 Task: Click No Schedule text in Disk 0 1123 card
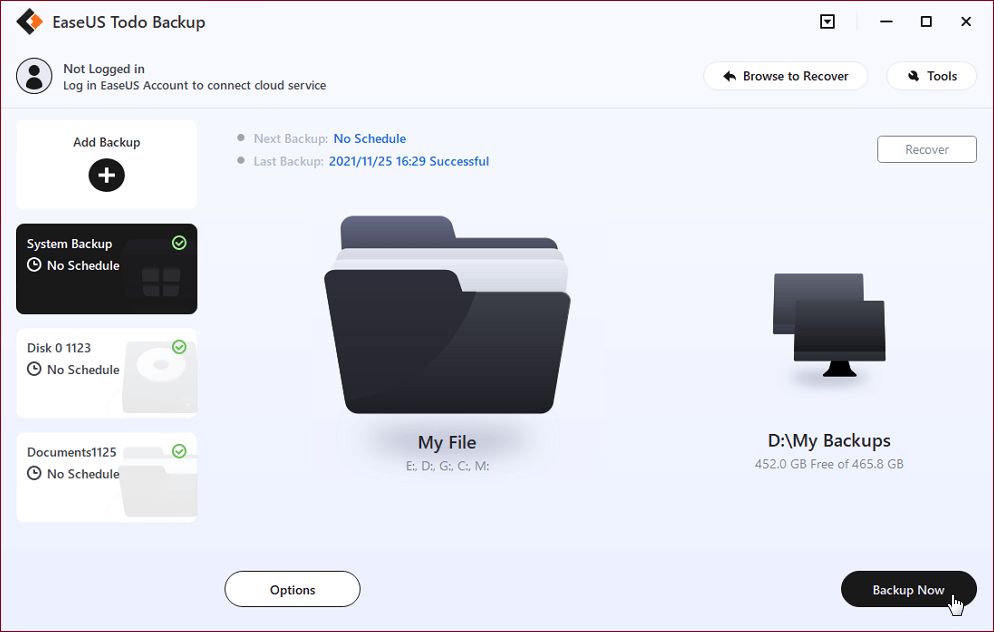point(83,370)
